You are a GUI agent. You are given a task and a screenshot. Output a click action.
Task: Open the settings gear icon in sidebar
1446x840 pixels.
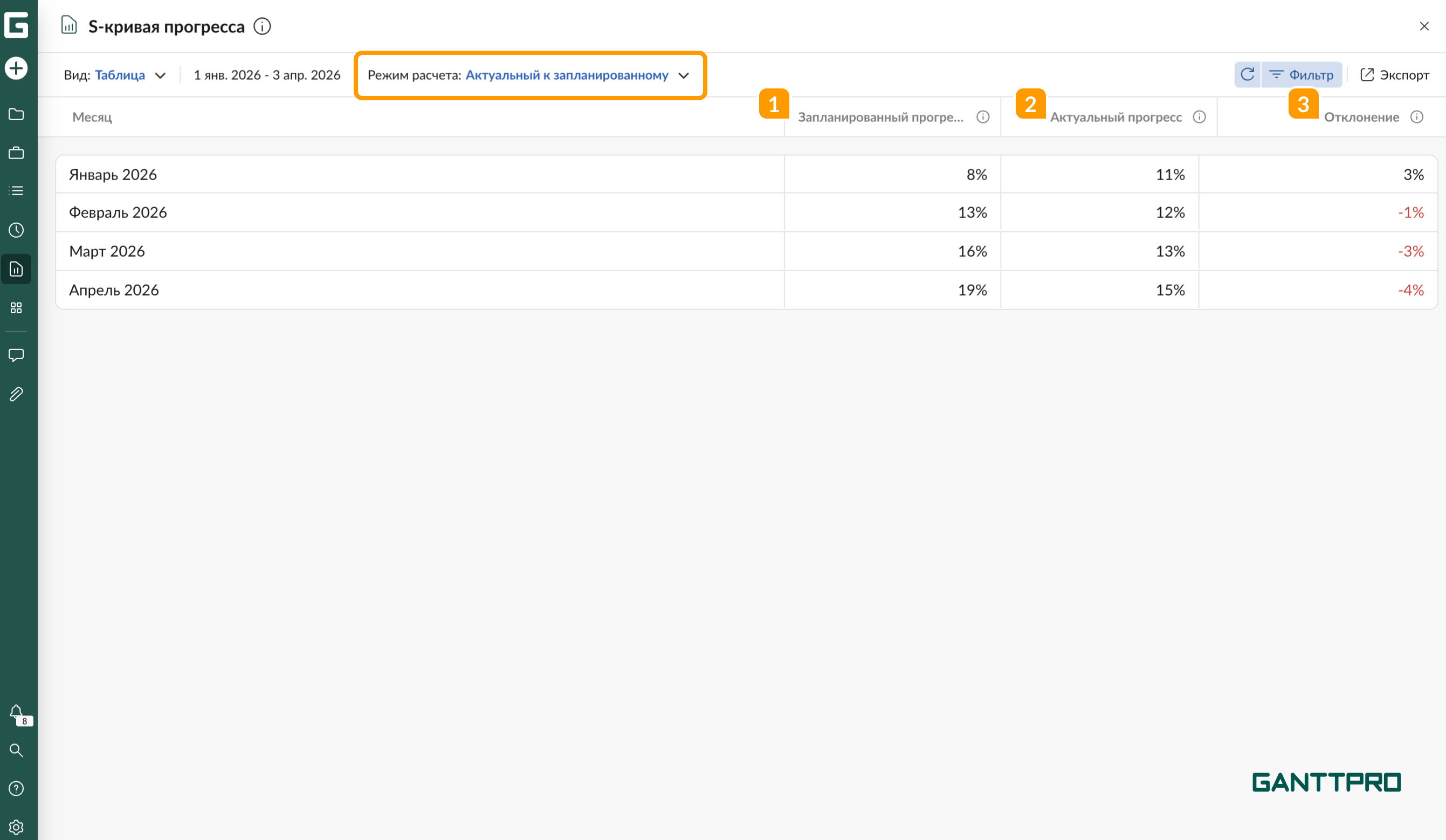tap(16, 827)
